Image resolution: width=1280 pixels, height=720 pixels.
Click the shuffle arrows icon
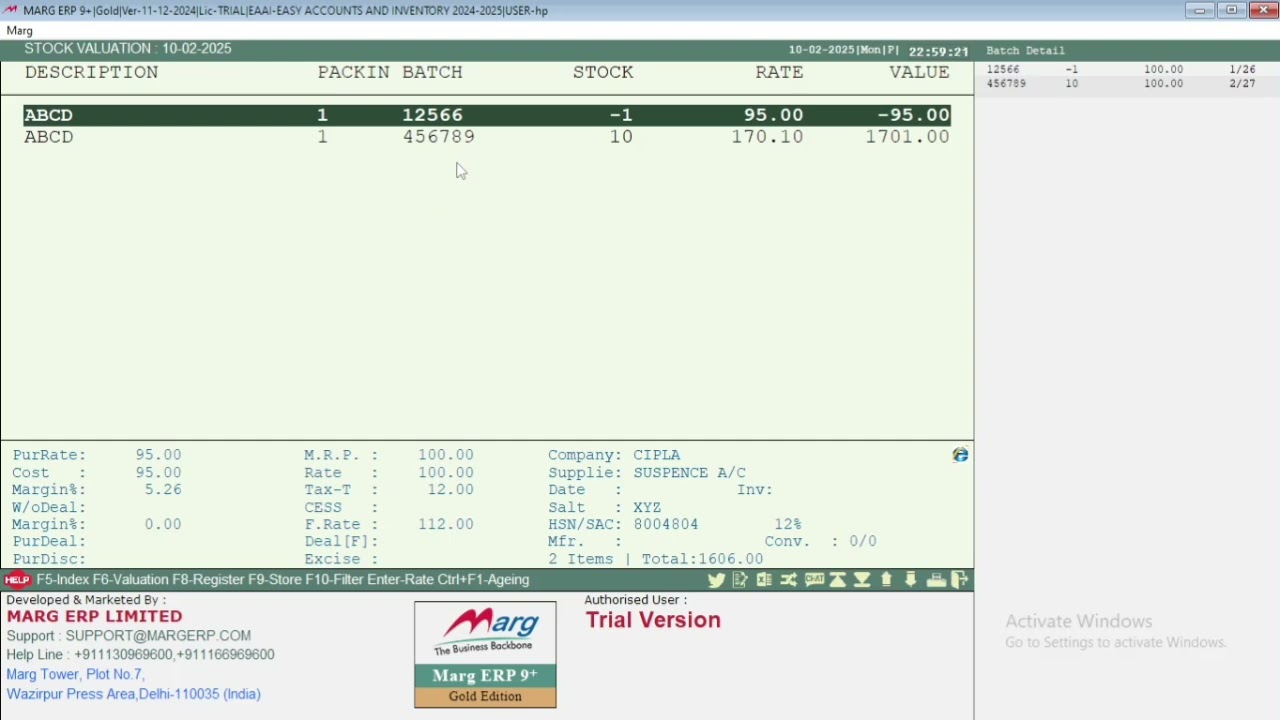pyautogui.click(x=789, y=580)
